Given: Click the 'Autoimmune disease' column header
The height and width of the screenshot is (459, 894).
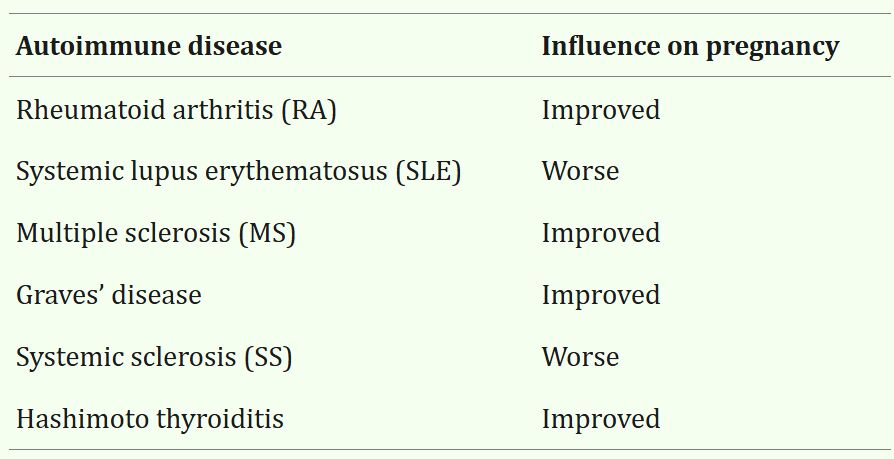Looking at the screenshot, I should pyautogui.click(x=148, y=46).
